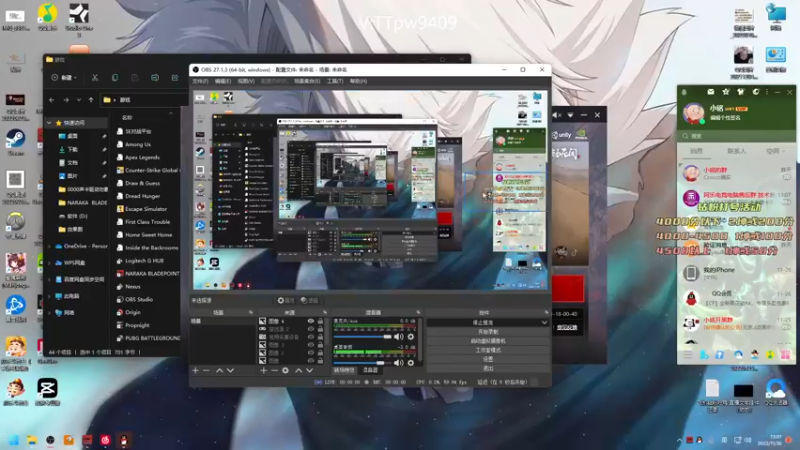The width and height of the screenshot is (800, 450).
Task: Open QQ空间 star icon in QQ header
Action: [x=726, y=92]
